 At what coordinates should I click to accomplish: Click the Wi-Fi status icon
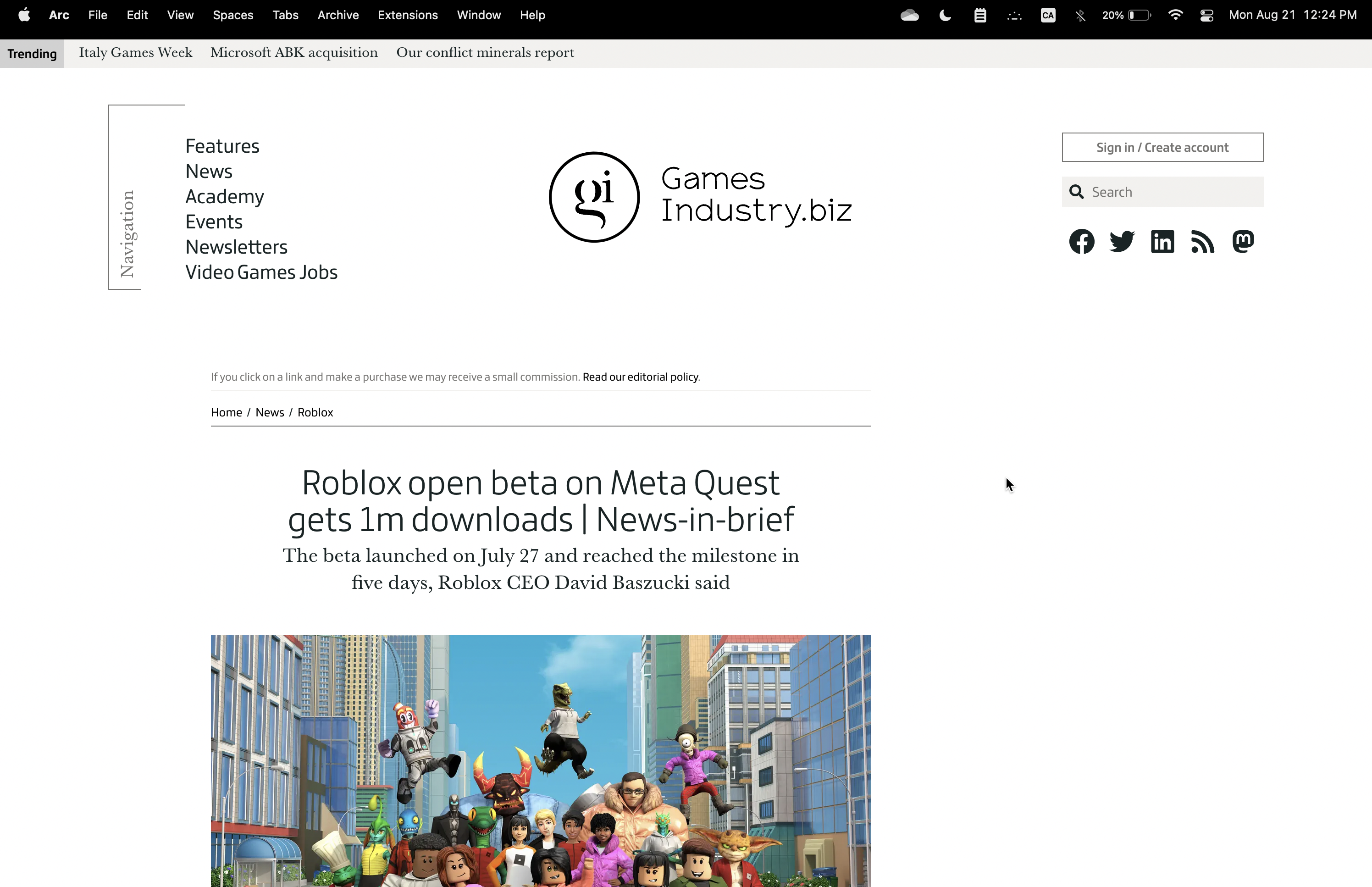pos(1175,15)
